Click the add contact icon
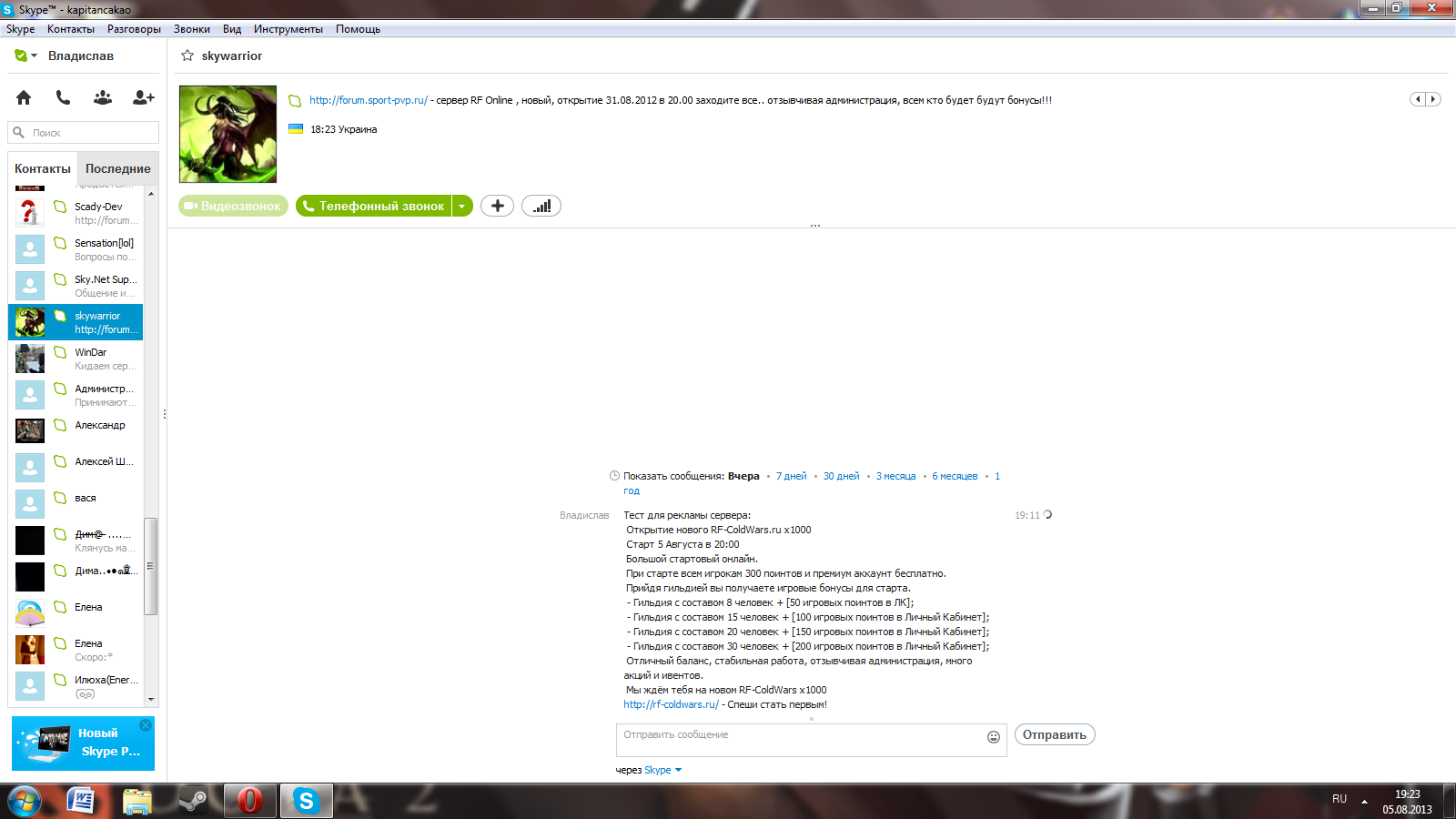The height and width of the screenshot is (819, 1456). point(144,97)
